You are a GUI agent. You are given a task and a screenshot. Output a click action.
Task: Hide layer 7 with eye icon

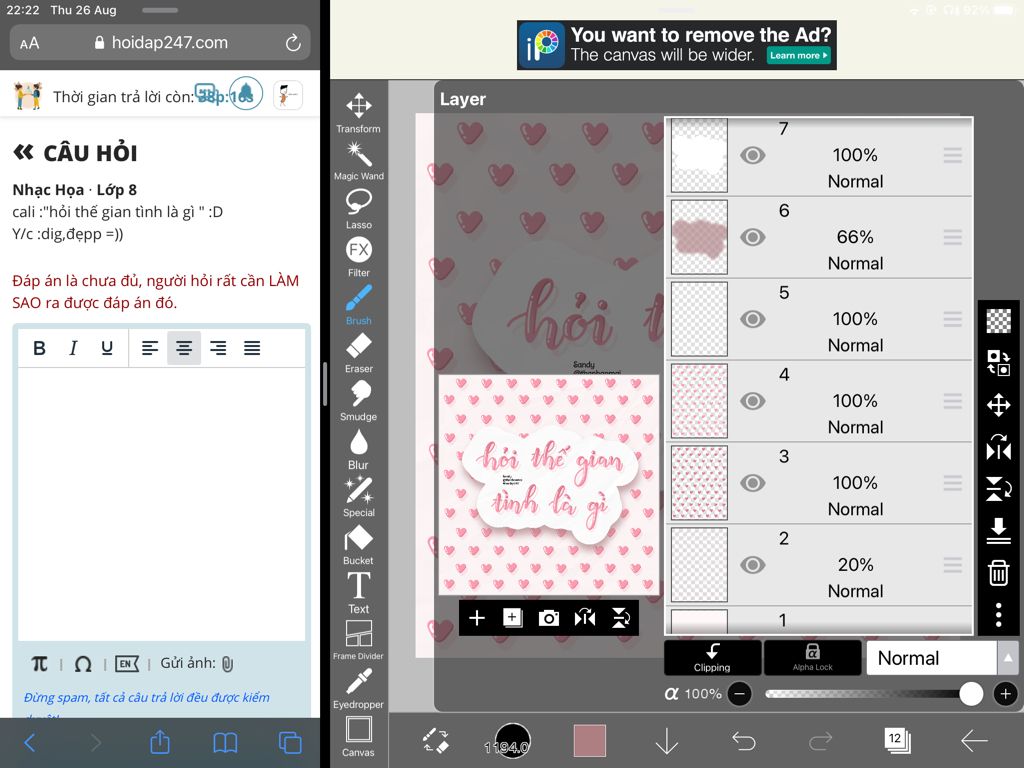752,155
